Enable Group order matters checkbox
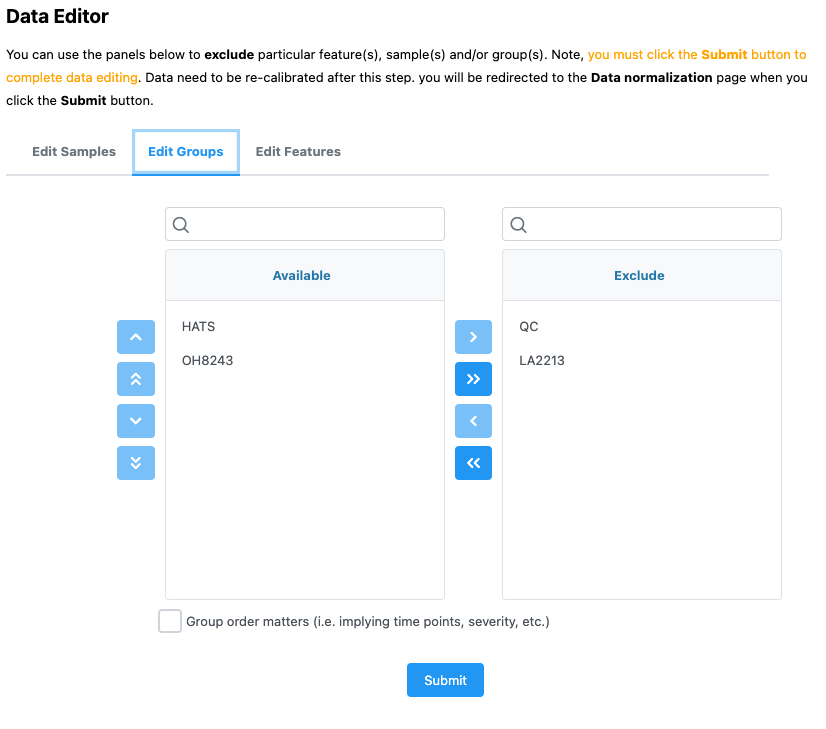 point(170,621)
